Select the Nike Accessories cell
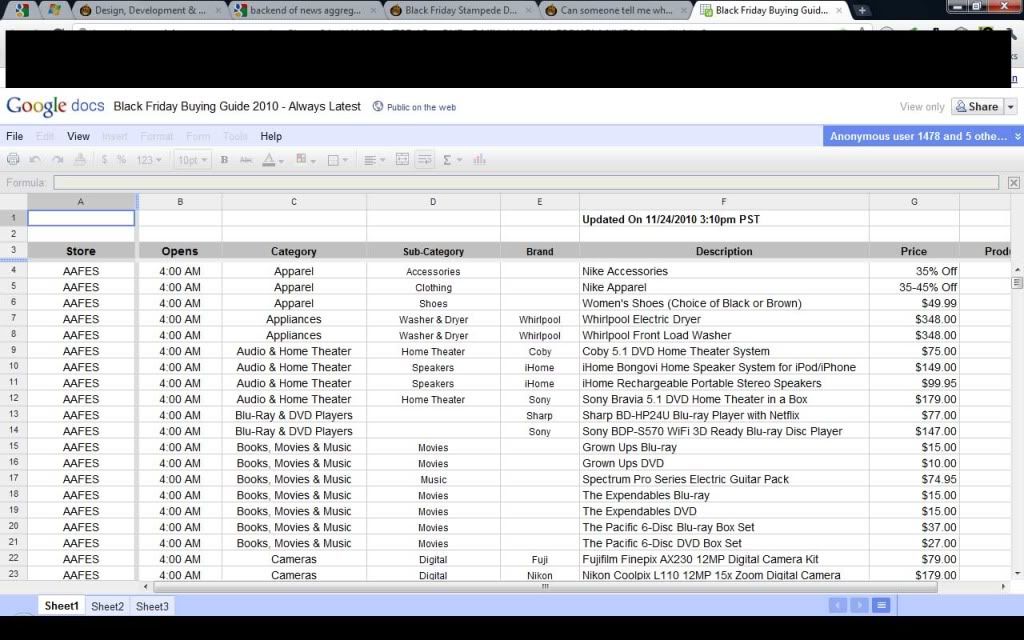The height and width of the screenshot is (640, 1024). (724, 271)
